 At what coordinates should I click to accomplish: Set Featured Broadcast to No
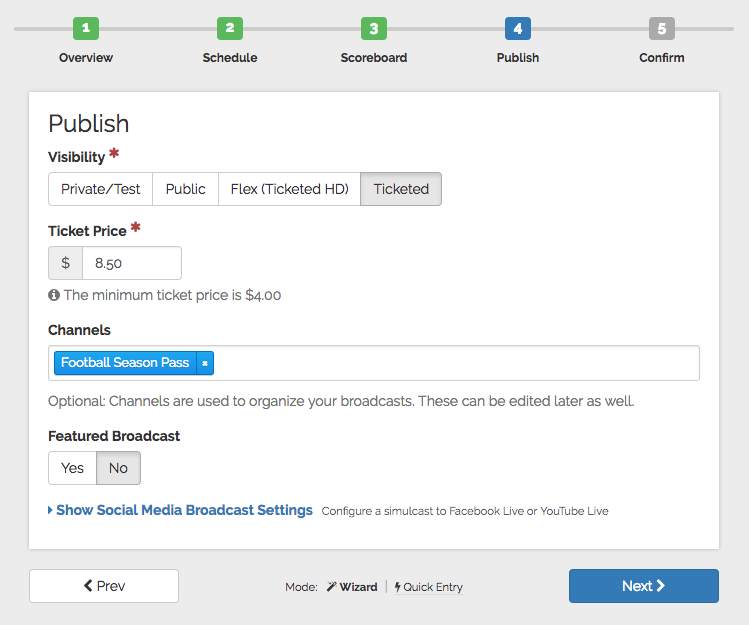point(118,468)
